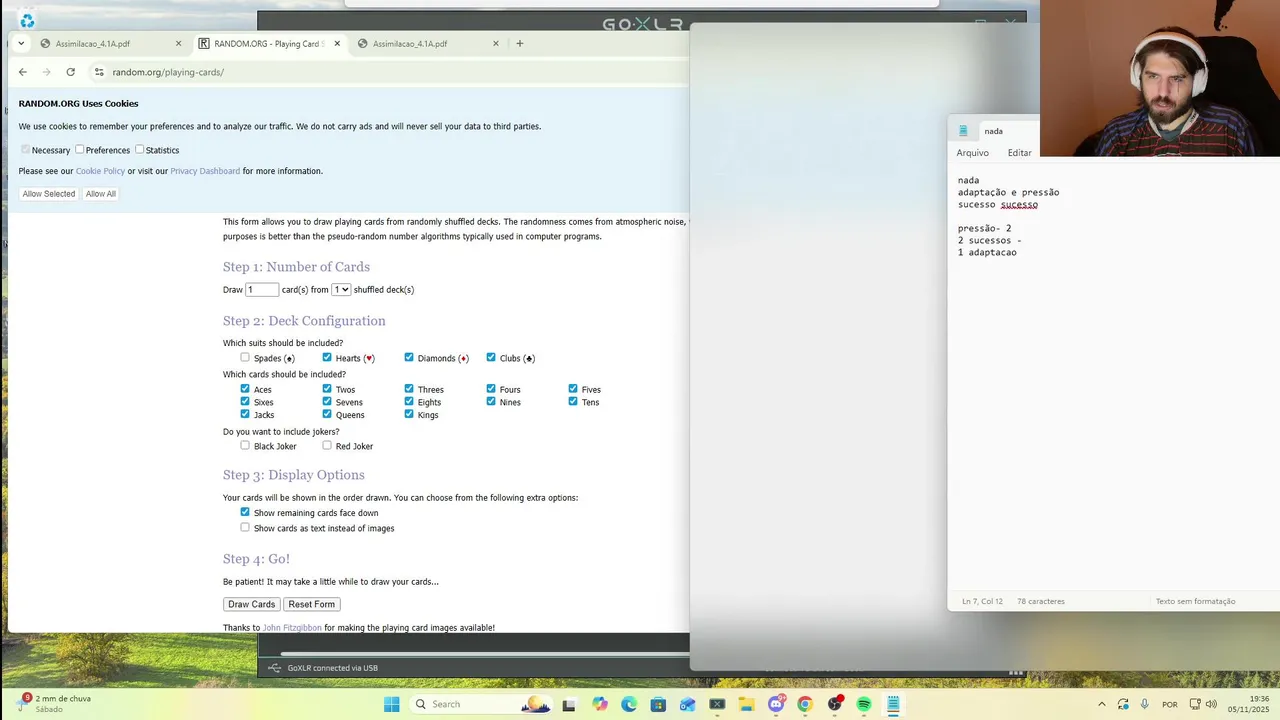Switch to Notepad on the taskbar

[x=893, y=704]
